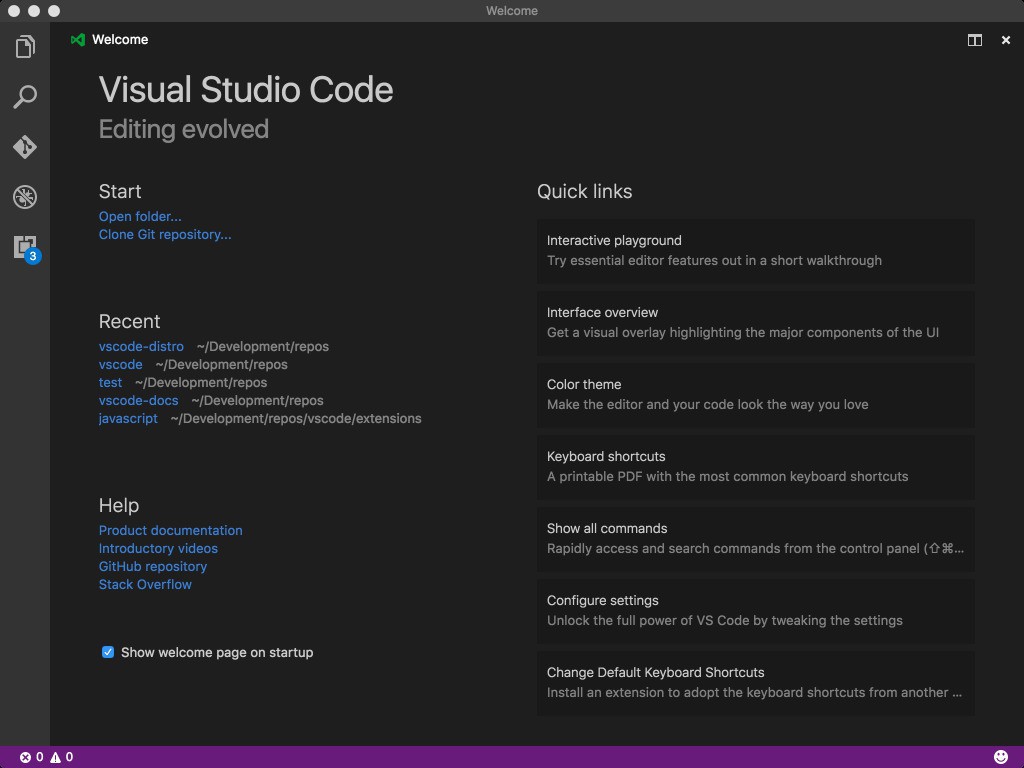Screen dimensions: 1024x768
Task: Open the Search view icon
Action: (x=25, y=97)
